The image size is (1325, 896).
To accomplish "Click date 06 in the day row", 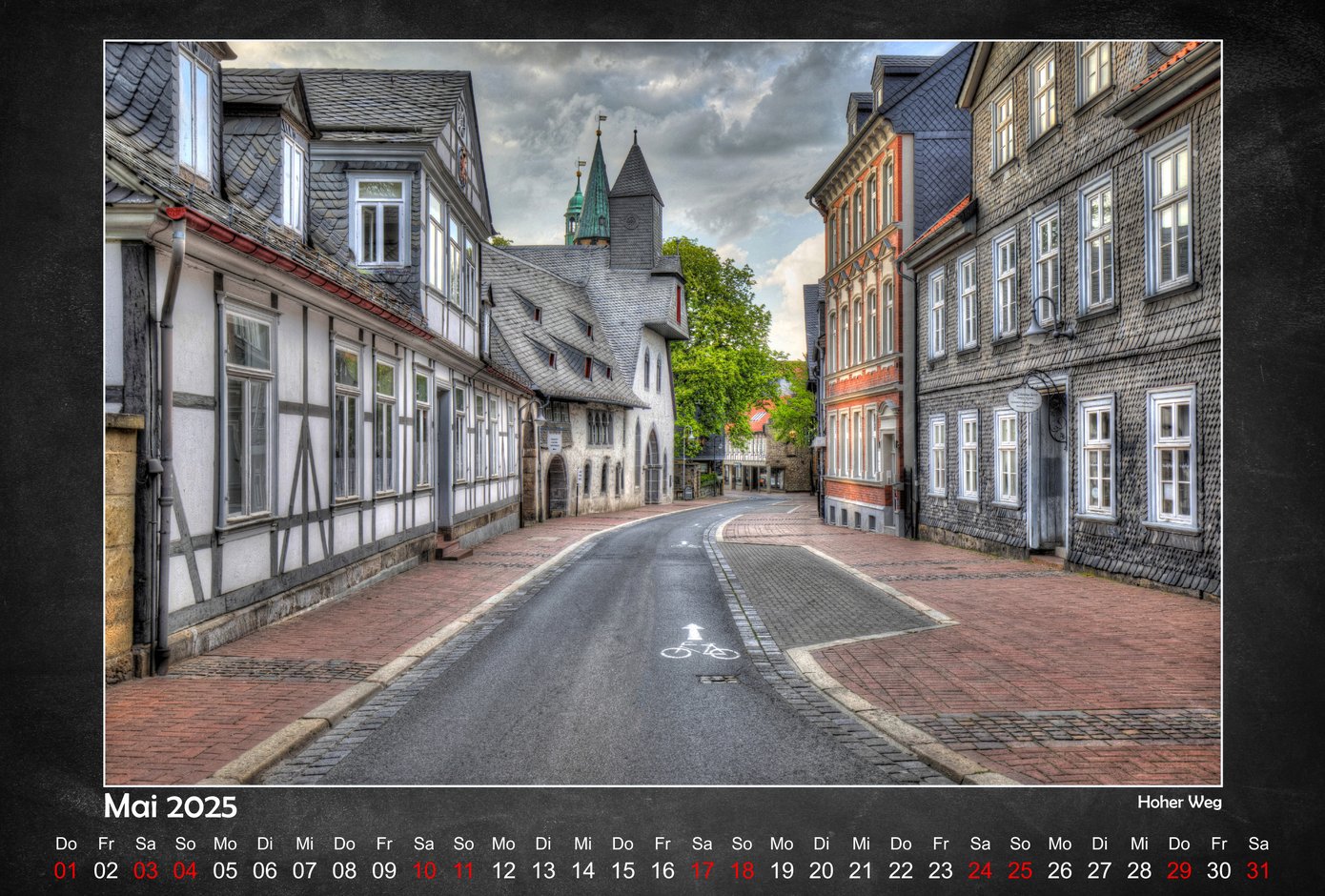I will point(265,870).
